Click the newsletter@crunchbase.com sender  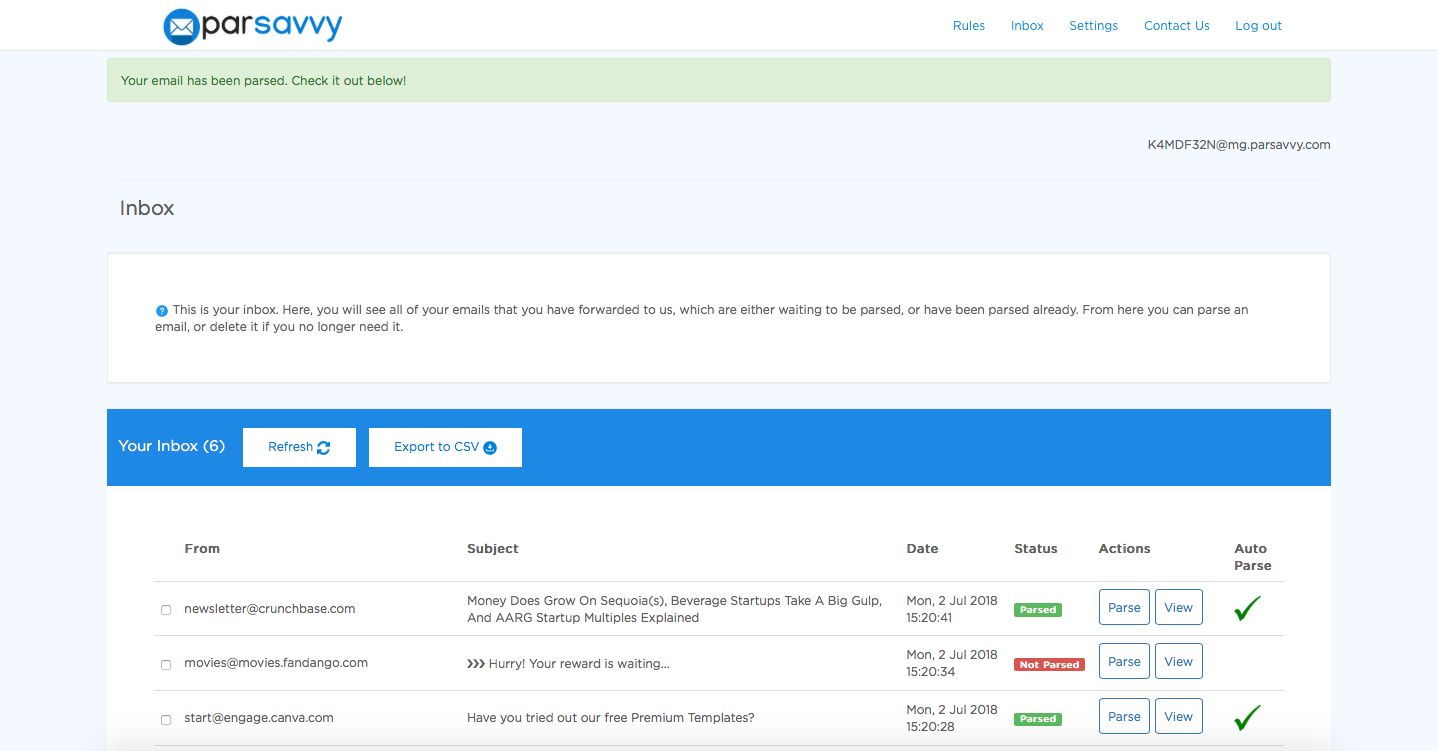click(x=270, y=608)
